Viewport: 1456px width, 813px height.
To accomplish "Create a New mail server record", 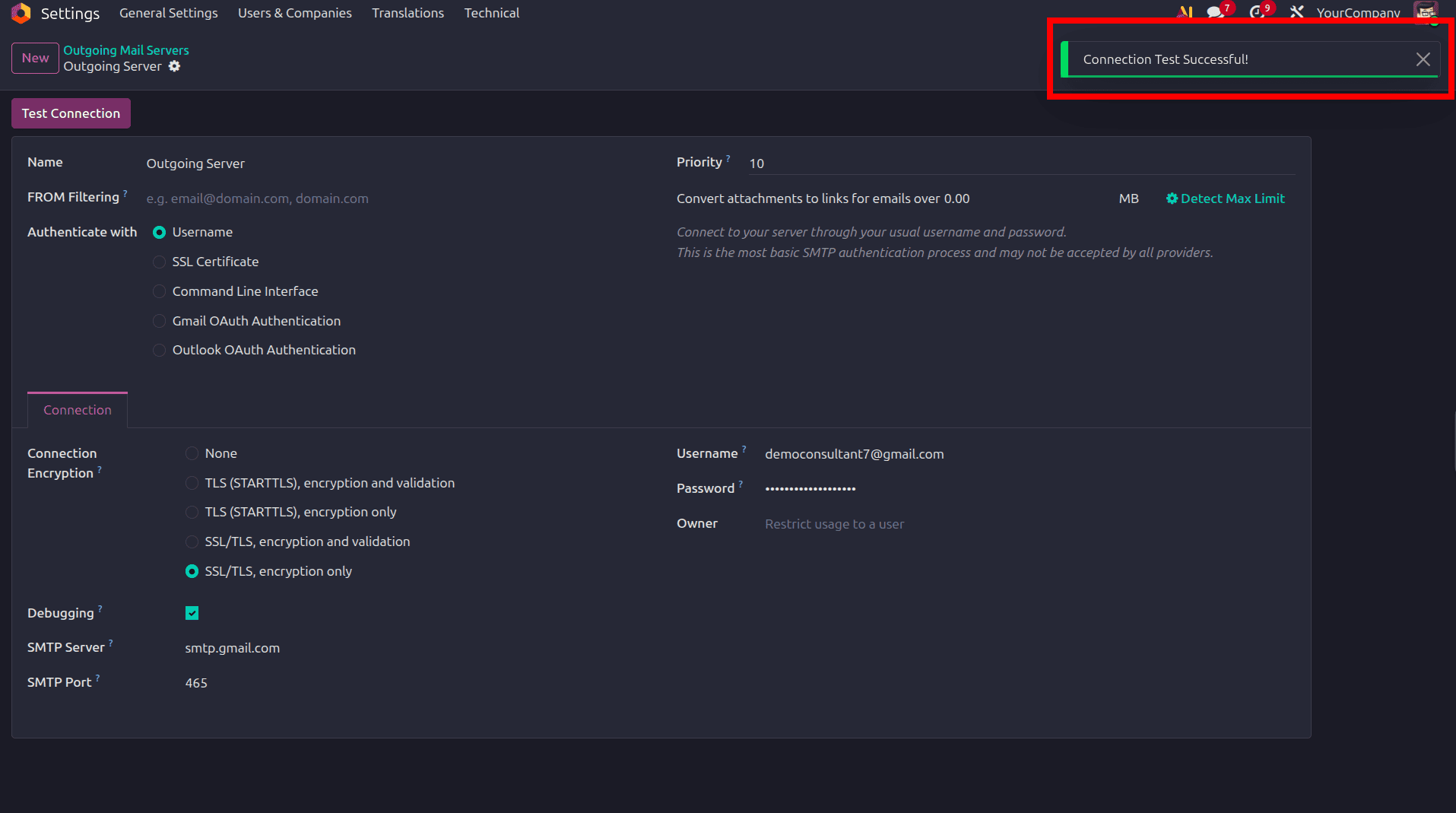I will coord(35,58).
